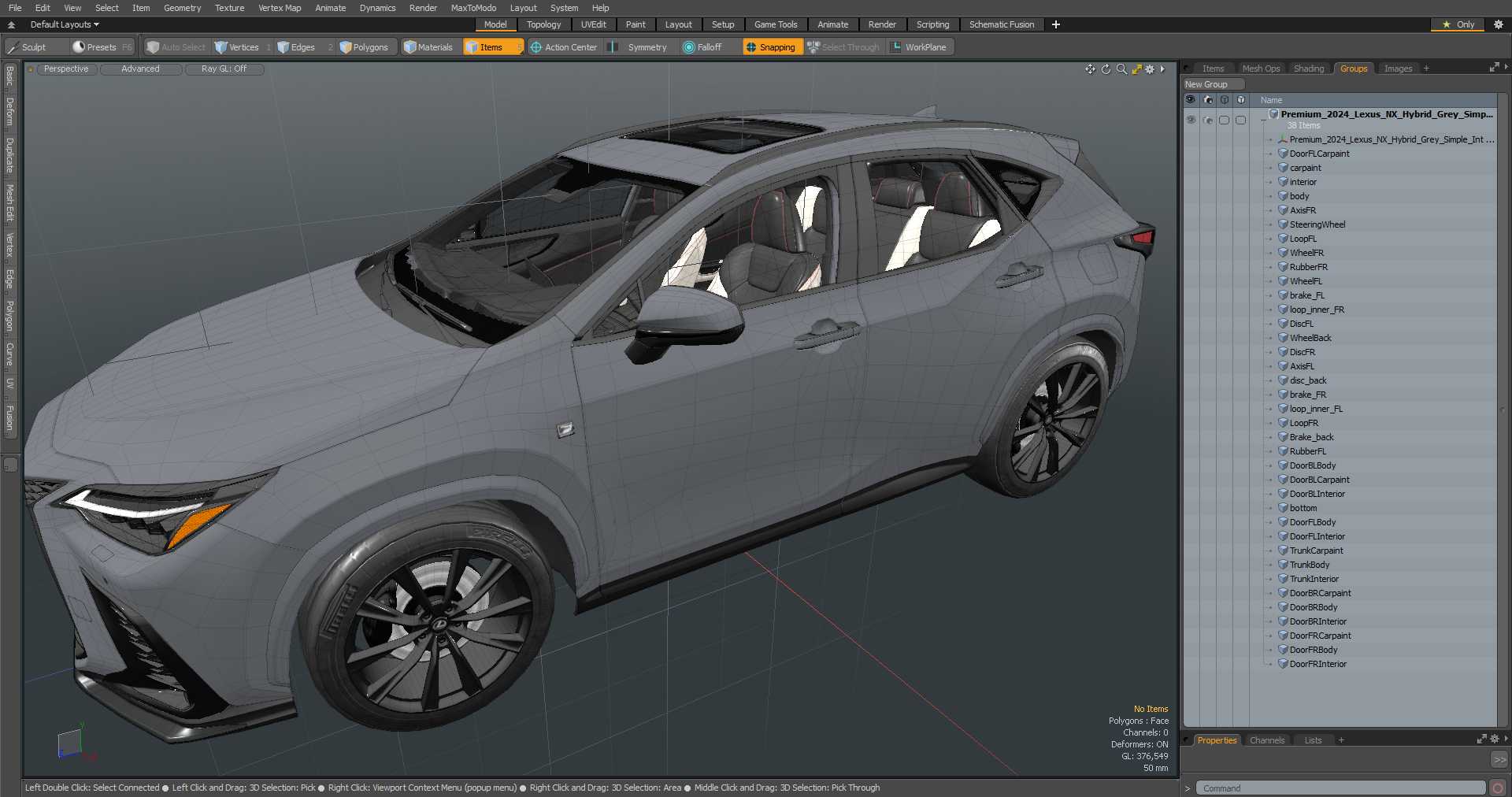Screen dimensions: 1512x797
Task: Open the Ray GL: Off dropdown
Action: 224,69
